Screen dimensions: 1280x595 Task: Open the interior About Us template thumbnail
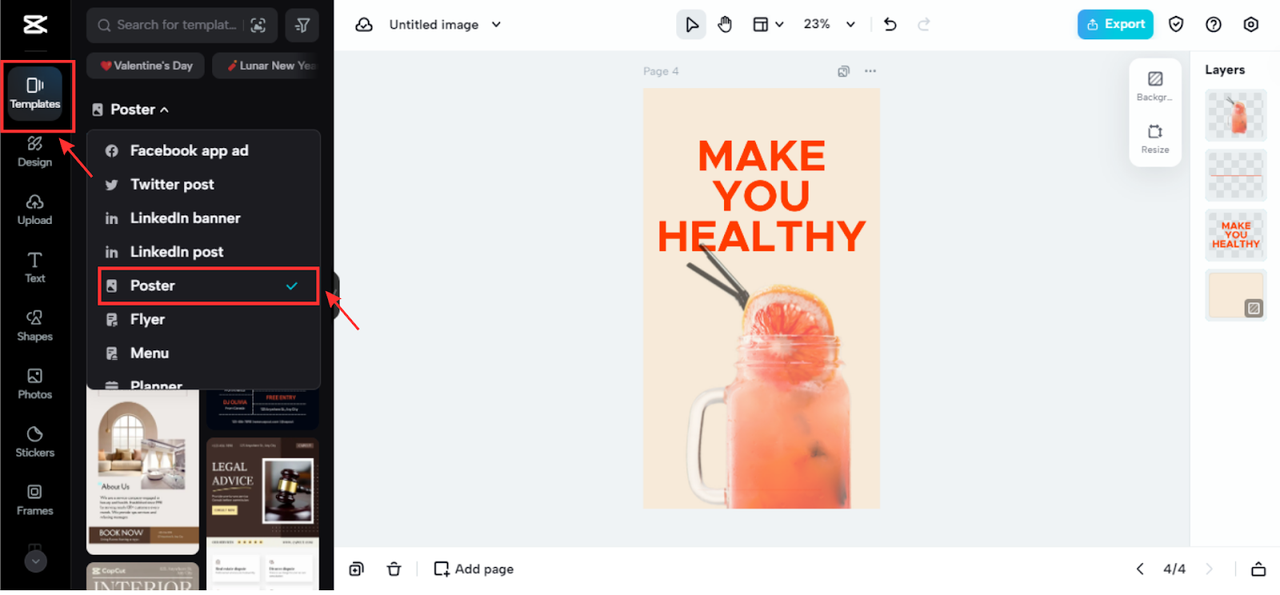click(143, 472)
